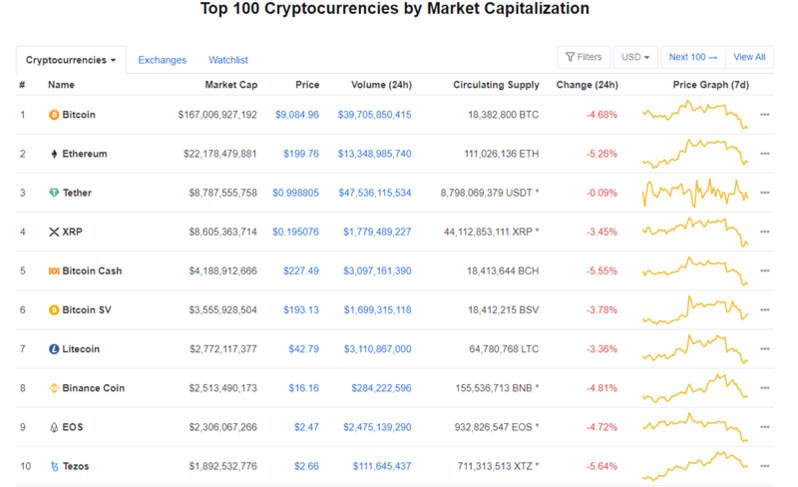This screenshot has height=487, width=798.
Task: Sort by the Market Cap column header
Action: click(231, 85)
